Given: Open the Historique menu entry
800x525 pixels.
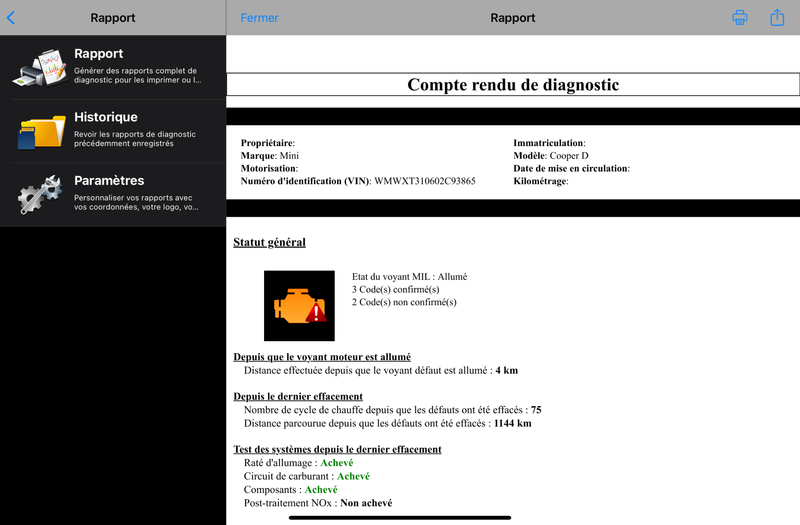Looking at the screenshot, I should click(x=113, y=131).
